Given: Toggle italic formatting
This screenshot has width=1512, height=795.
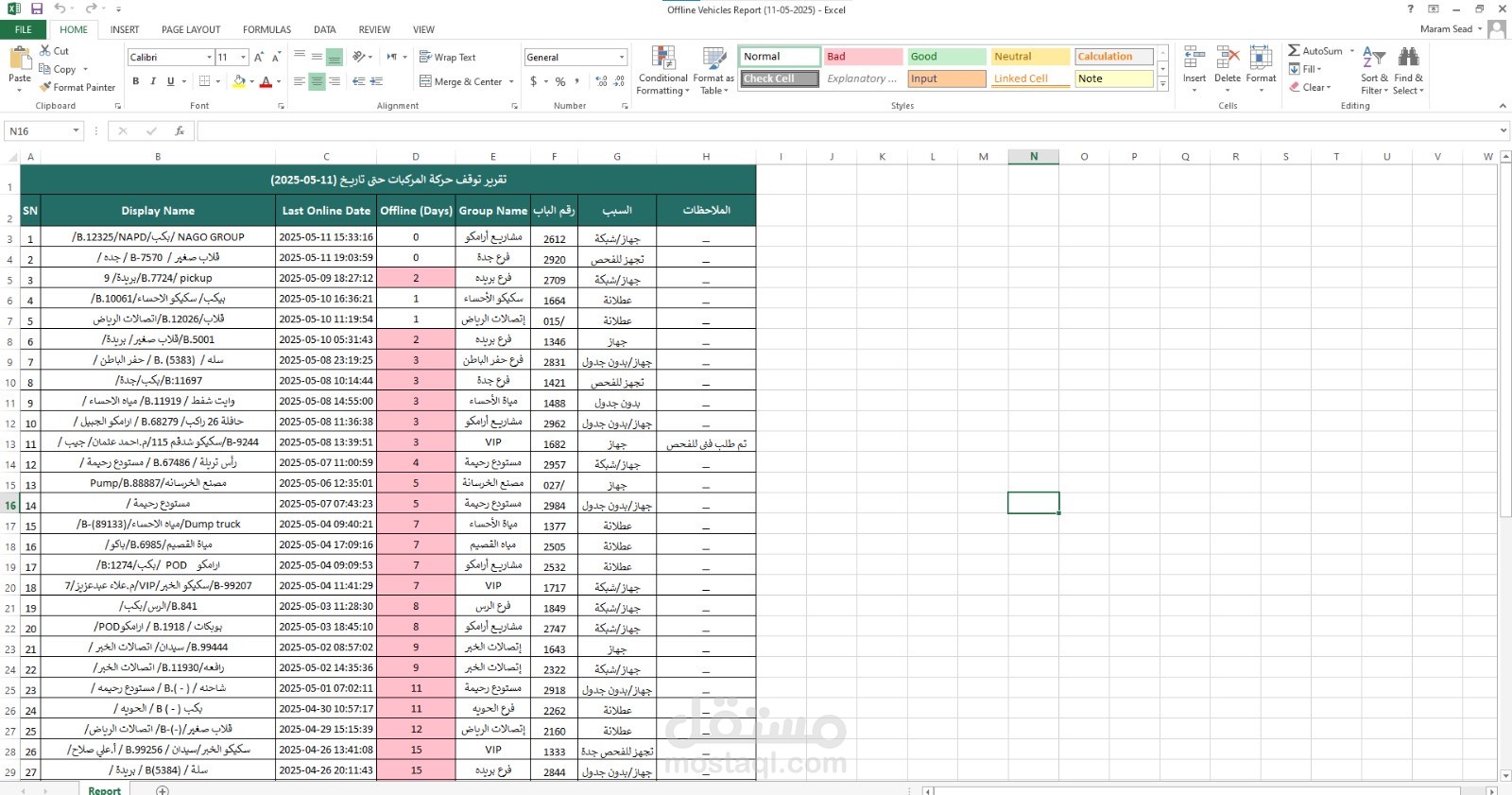Looking at the screenshot, I should click(153, 81).
